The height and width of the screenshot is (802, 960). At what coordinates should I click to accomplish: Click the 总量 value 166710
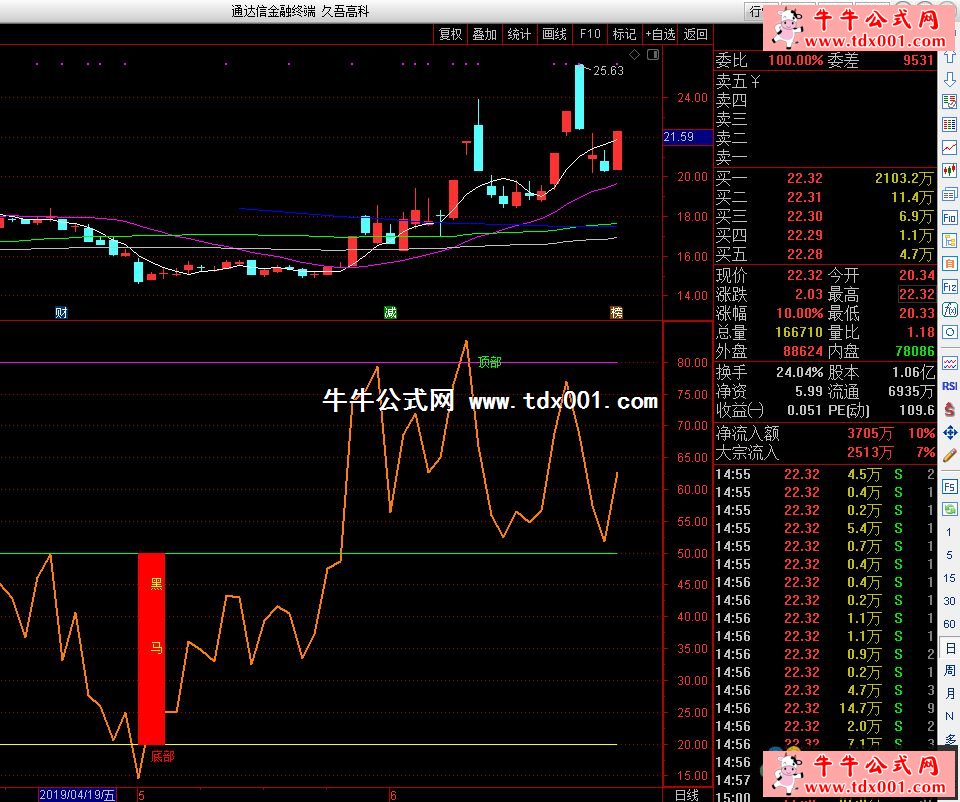point(799,332)
